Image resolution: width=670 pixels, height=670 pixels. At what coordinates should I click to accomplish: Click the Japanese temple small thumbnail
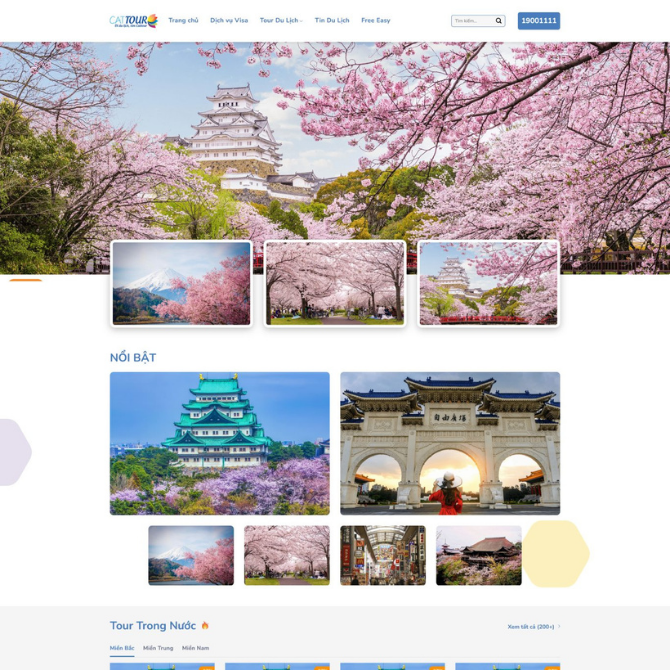(x=479, y=555)
